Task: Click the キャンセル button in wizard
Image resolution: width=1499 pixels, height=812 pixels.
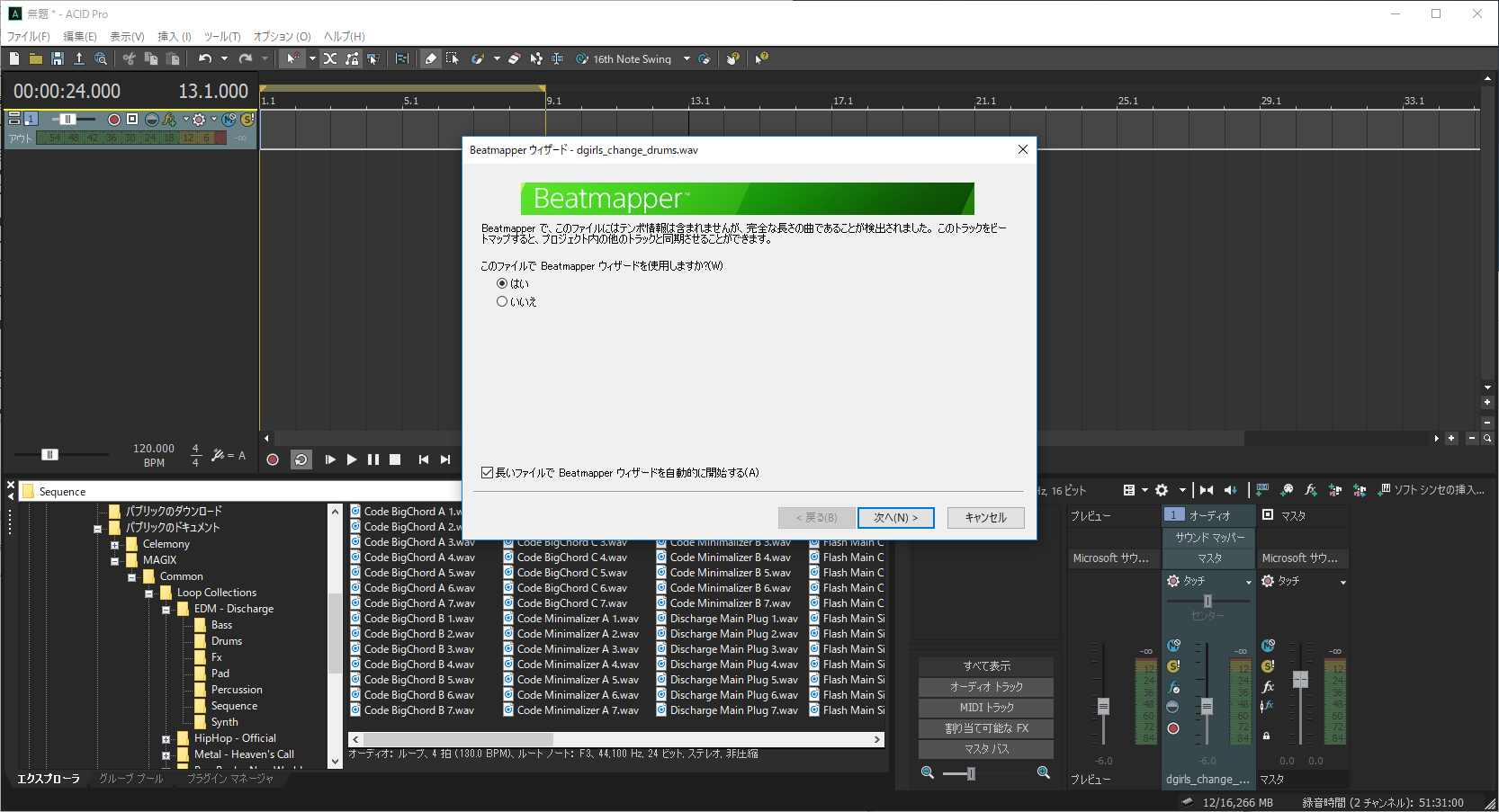Action: pos(985,518)
